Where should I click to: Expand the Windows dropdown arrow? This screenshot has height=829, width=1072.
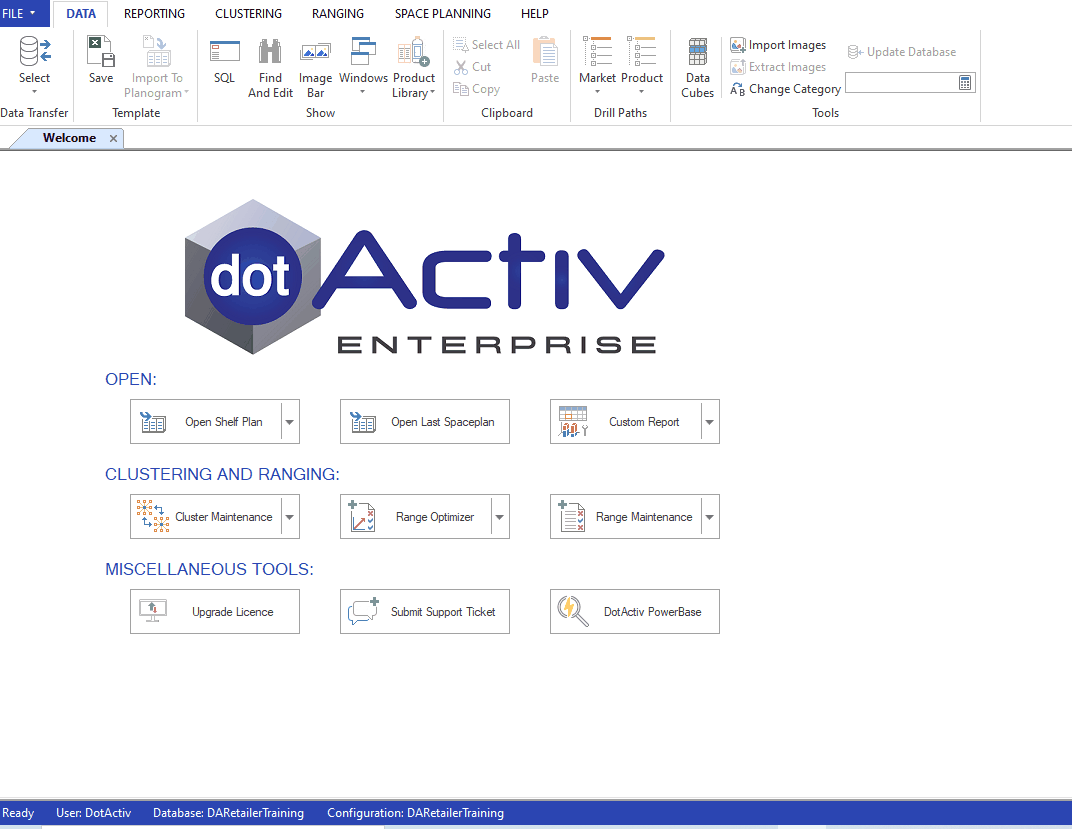tap(363, 92)
